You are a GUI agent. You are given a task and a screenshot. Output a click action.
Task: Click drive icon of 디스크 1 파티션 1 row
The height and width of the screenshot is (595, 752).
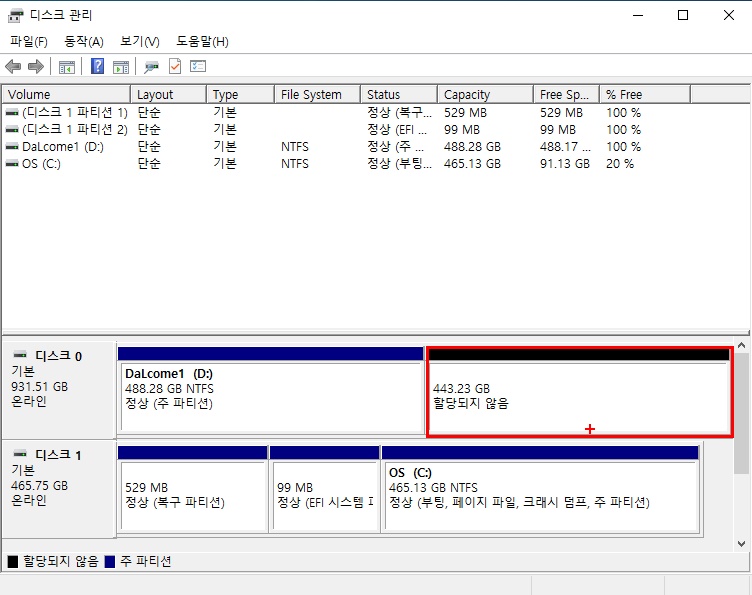(x=12, y=113)
